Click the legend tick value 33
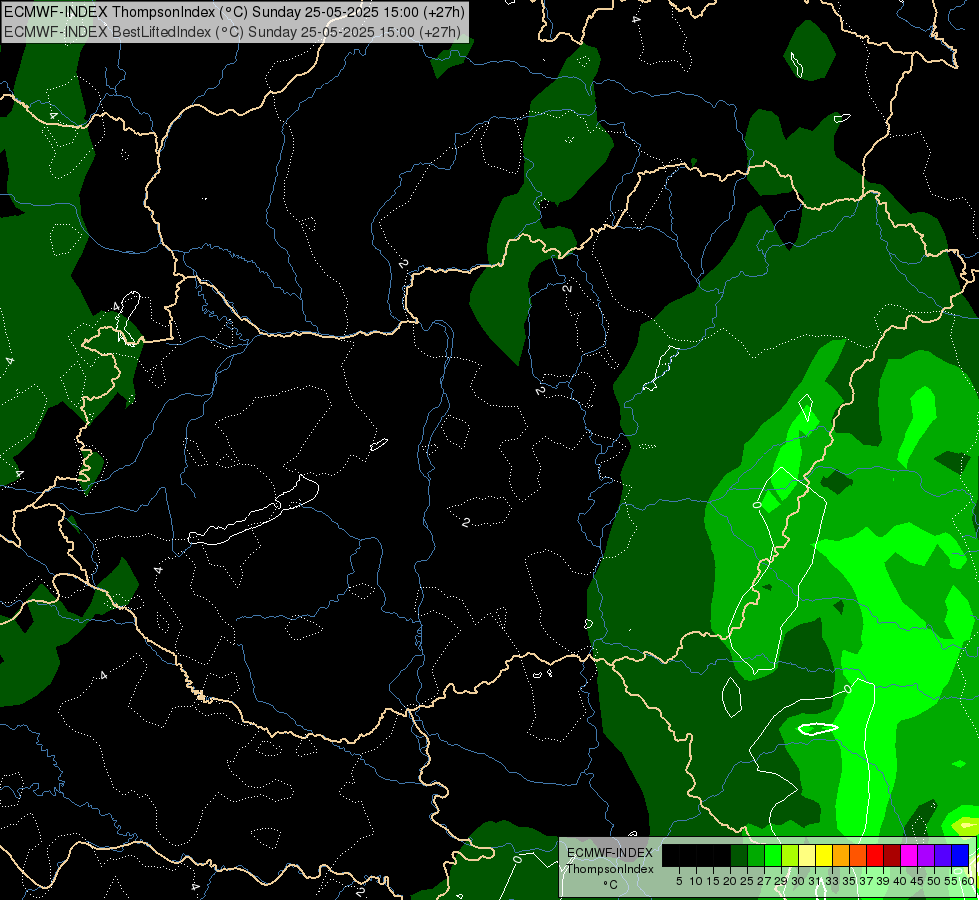Screen dimensions: 979x900 [832, 881]
